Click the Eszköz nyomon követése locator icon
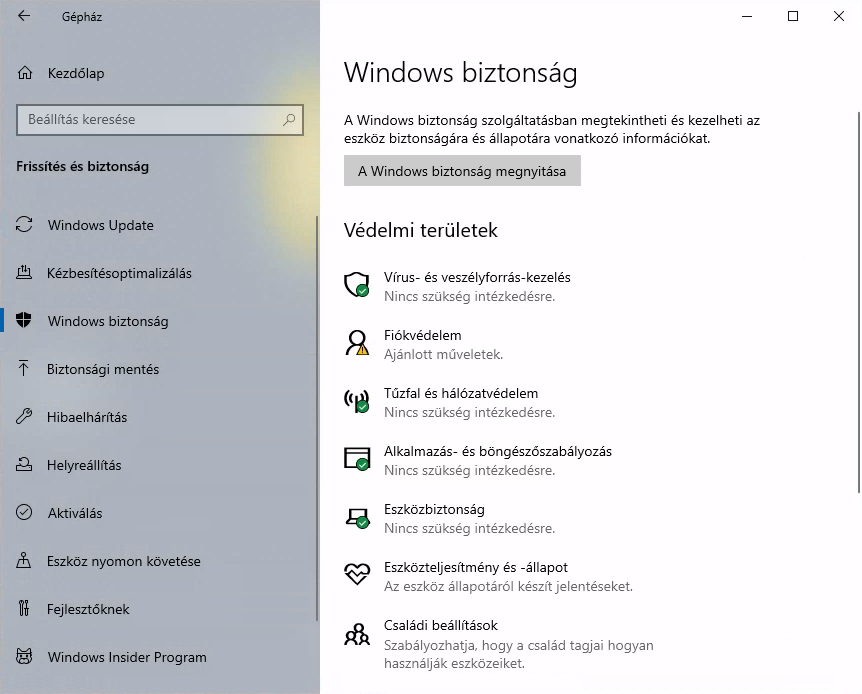The width and height of the screenshot is (862, 694). click(x=24, y=560)
